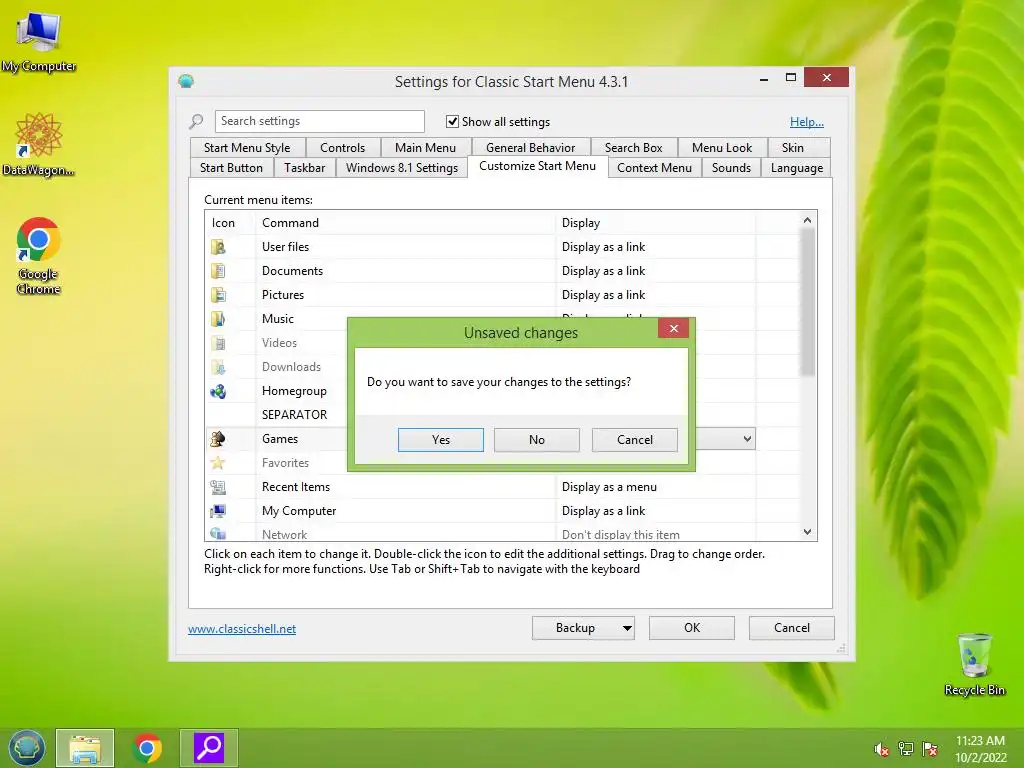
Task: Click the Search settings input field
Action: pyautogui.click(x=319, y=121)
